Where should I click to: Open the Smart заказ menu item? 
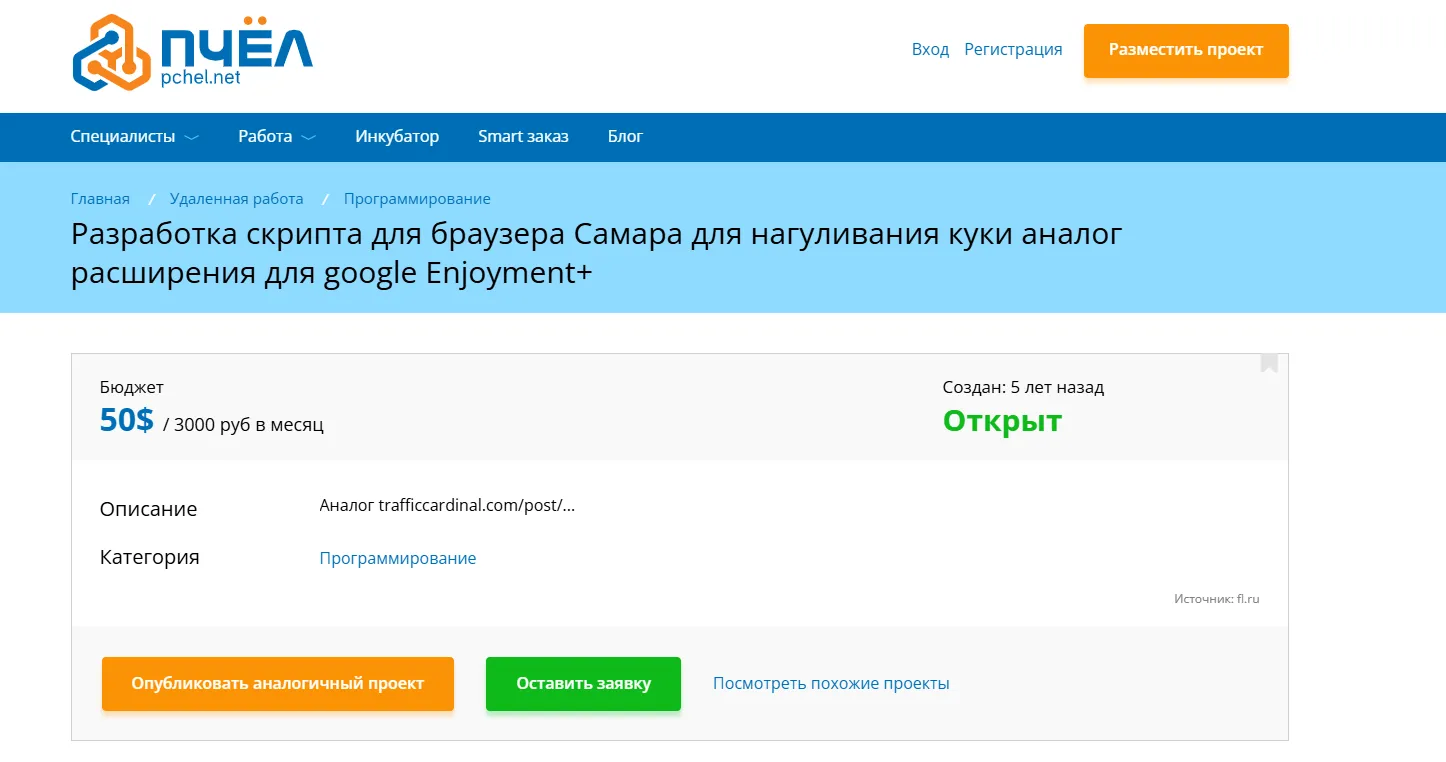pos(523,137)
